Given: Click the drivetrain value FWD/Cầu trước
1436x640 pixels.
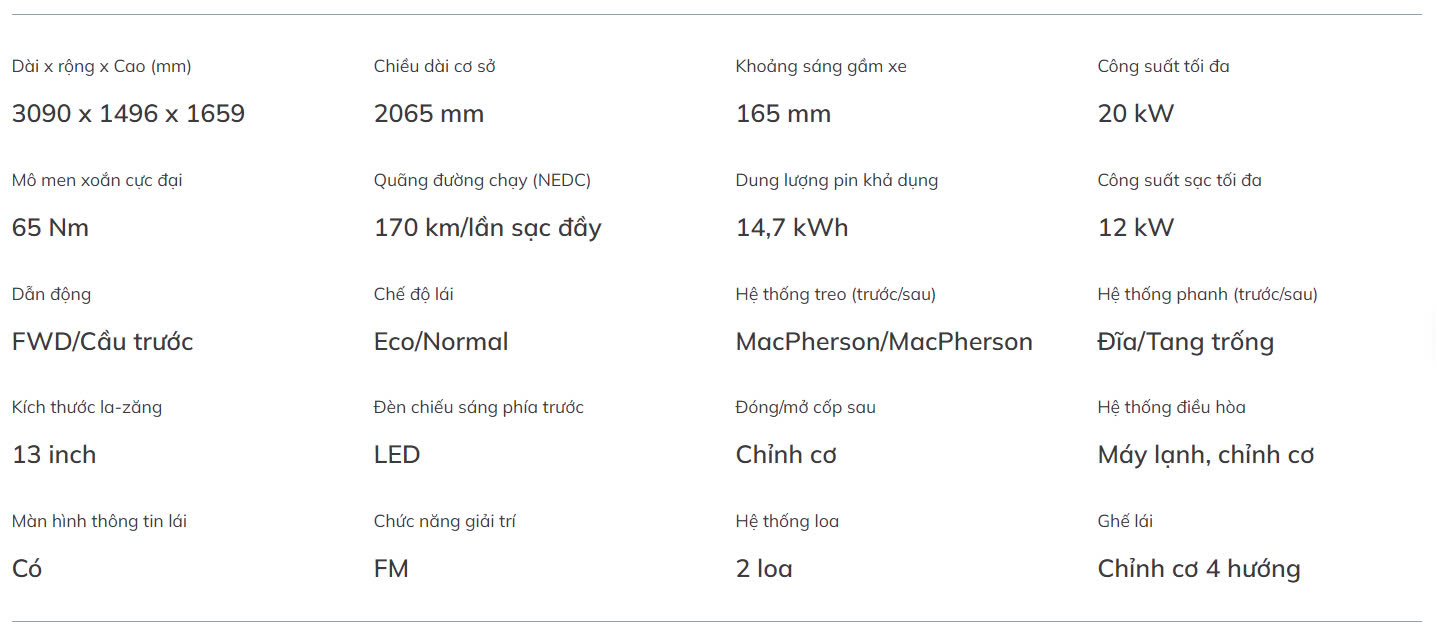Looking at the screenshot, I should click(x=102, y=342).
